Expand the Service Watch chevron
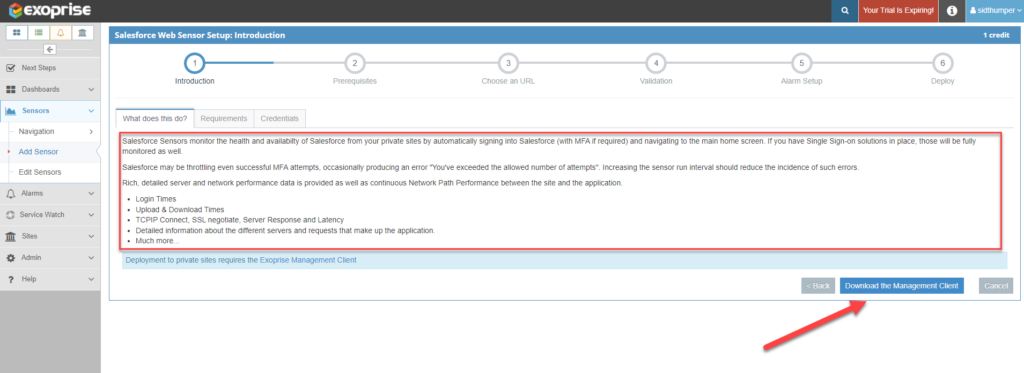Image resolution: width=1024 pixels, height=373 pixels. (91, 215)
